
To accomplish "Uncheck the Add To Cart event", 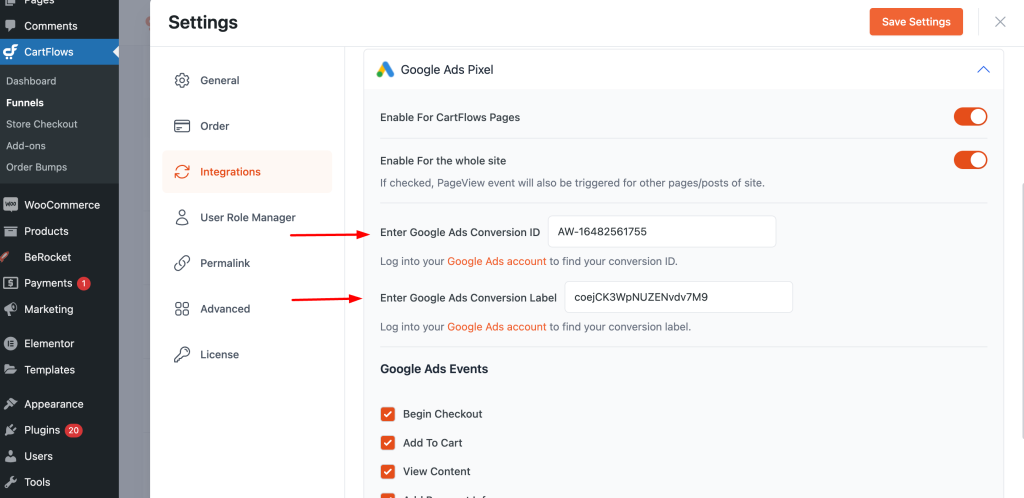I will tap(388, 443).
